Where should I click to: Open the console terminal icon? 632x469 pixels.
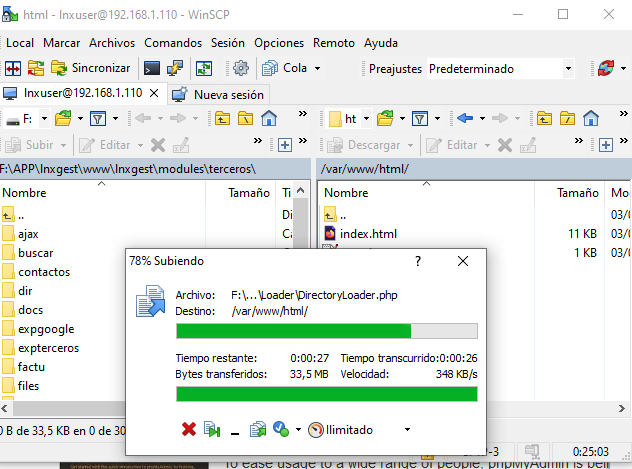tap(152, 68)
